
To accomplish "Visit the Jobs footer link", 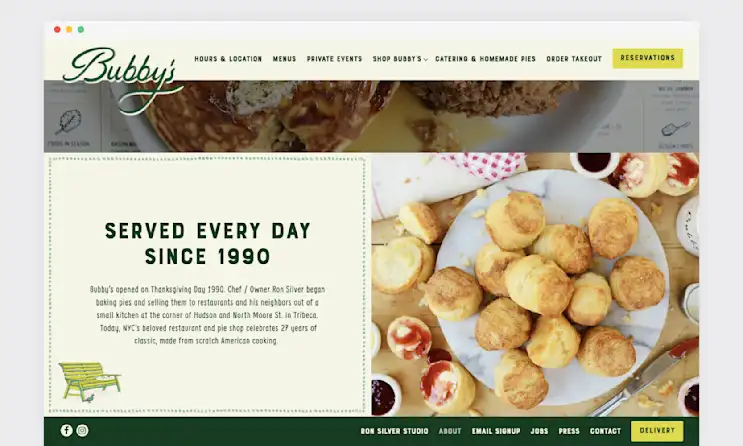I will pos(539,431).
